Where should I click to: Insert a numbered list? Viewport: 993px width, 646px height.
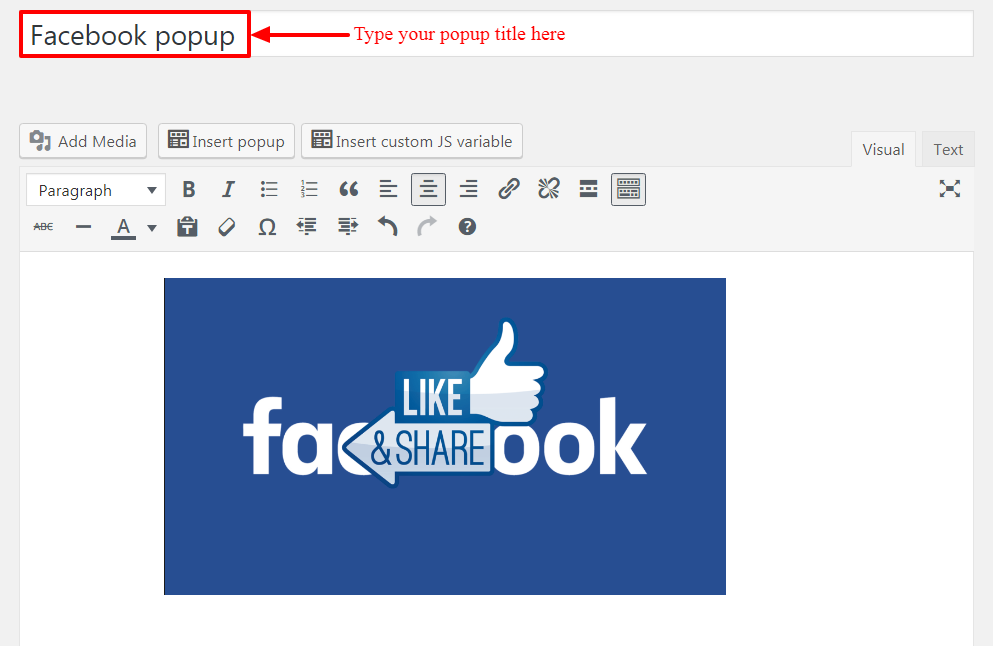coord(308,189)
